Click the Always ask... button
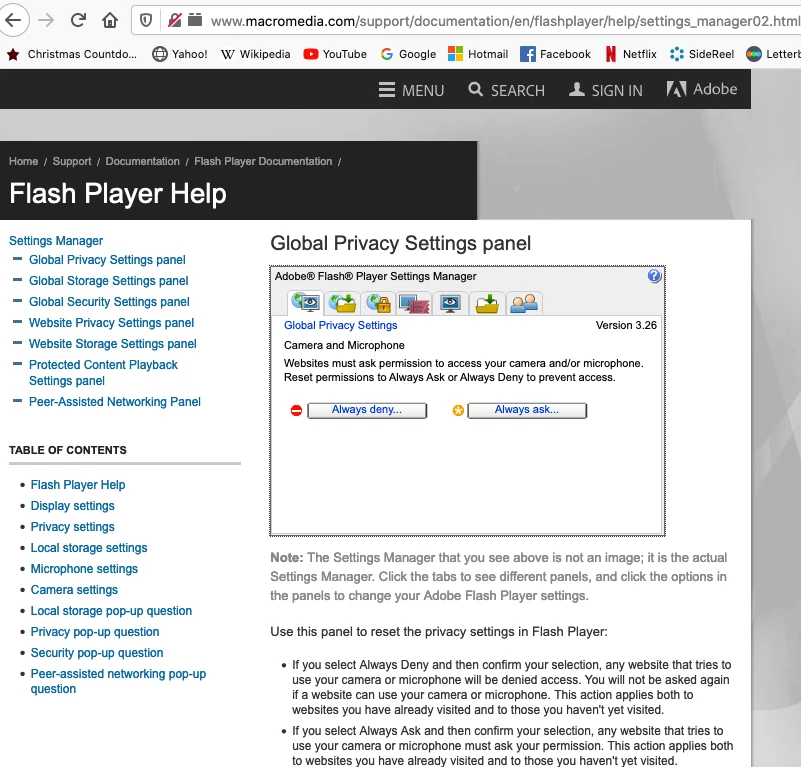This screenshot has height=767, width=801. (x=527, y=410)
